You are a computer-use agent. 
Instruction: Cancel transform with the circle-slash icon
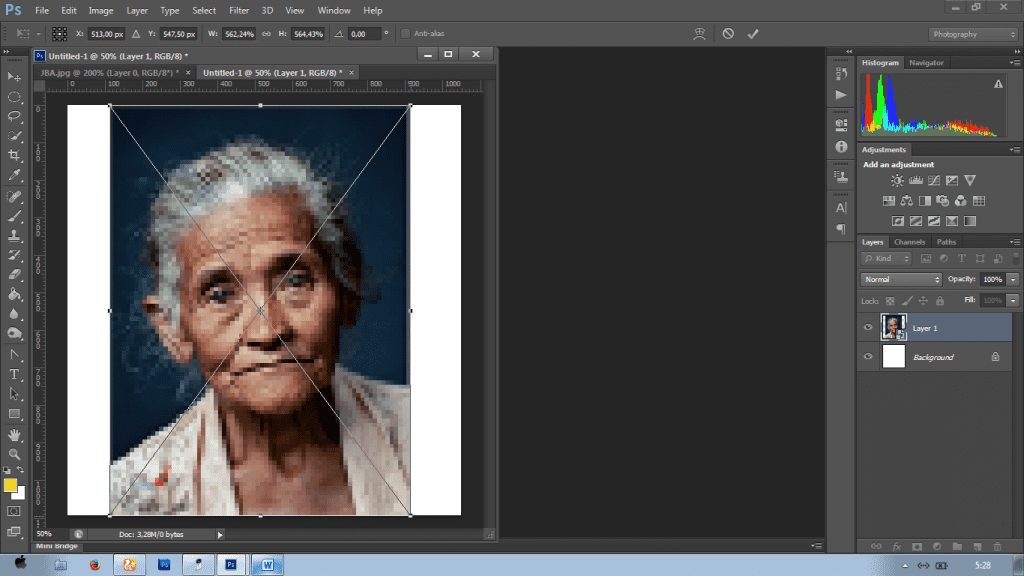click(728, 33)
